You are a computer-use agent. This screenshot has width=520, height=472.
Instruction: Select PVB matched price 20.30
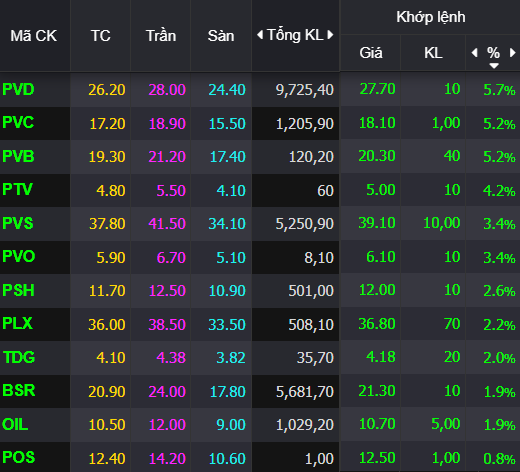pyautogui.click(x=377, y=156)
